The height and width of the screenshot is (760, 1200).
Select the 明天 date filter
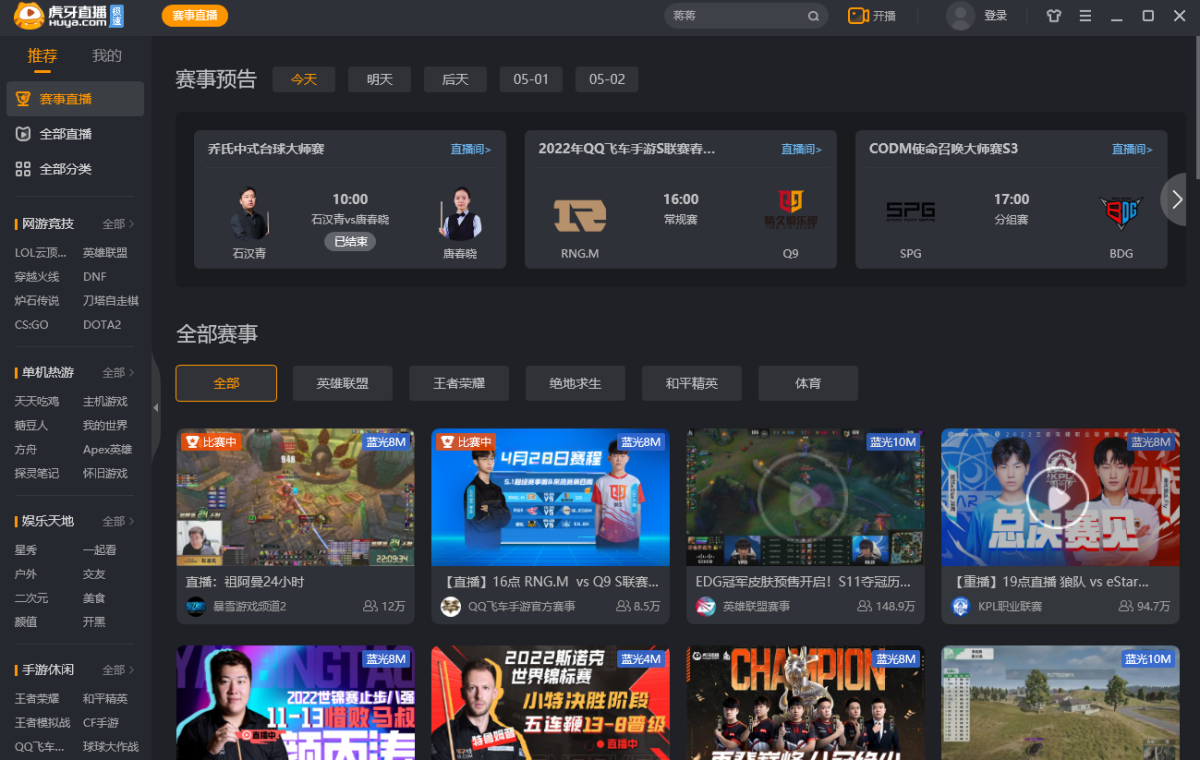(380, 80)
